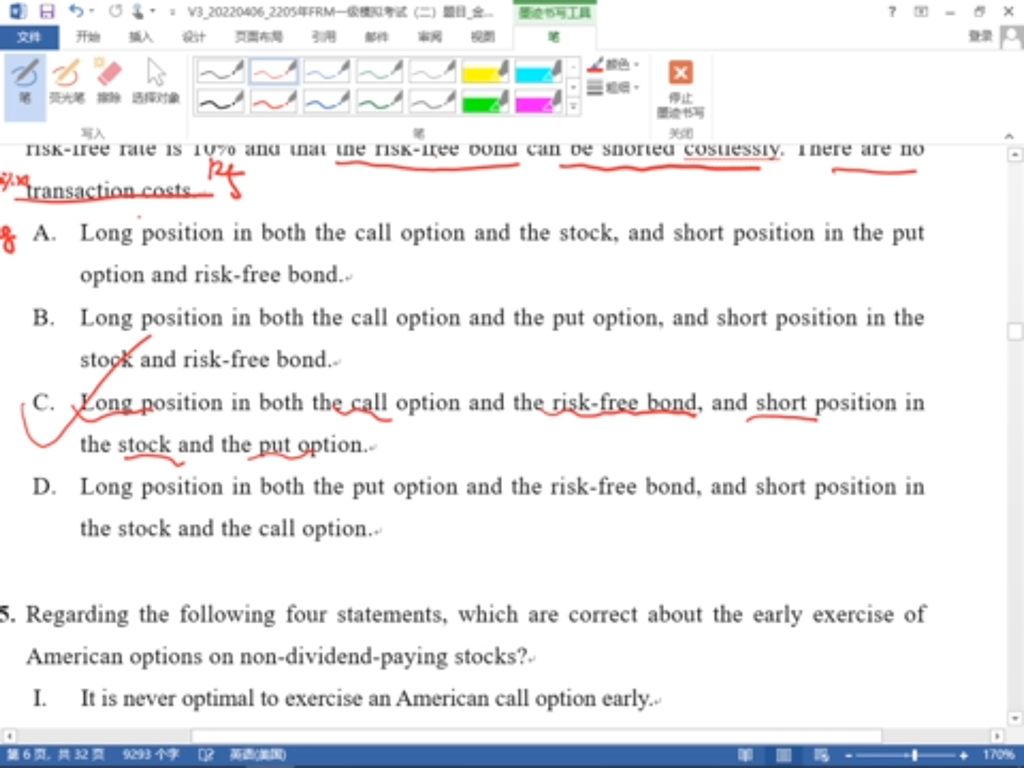Image resolution: width=1024 pixels, height=768 pixels.
Task: Expand the pen styles gallery more arrow
Action: pos(573,107)
